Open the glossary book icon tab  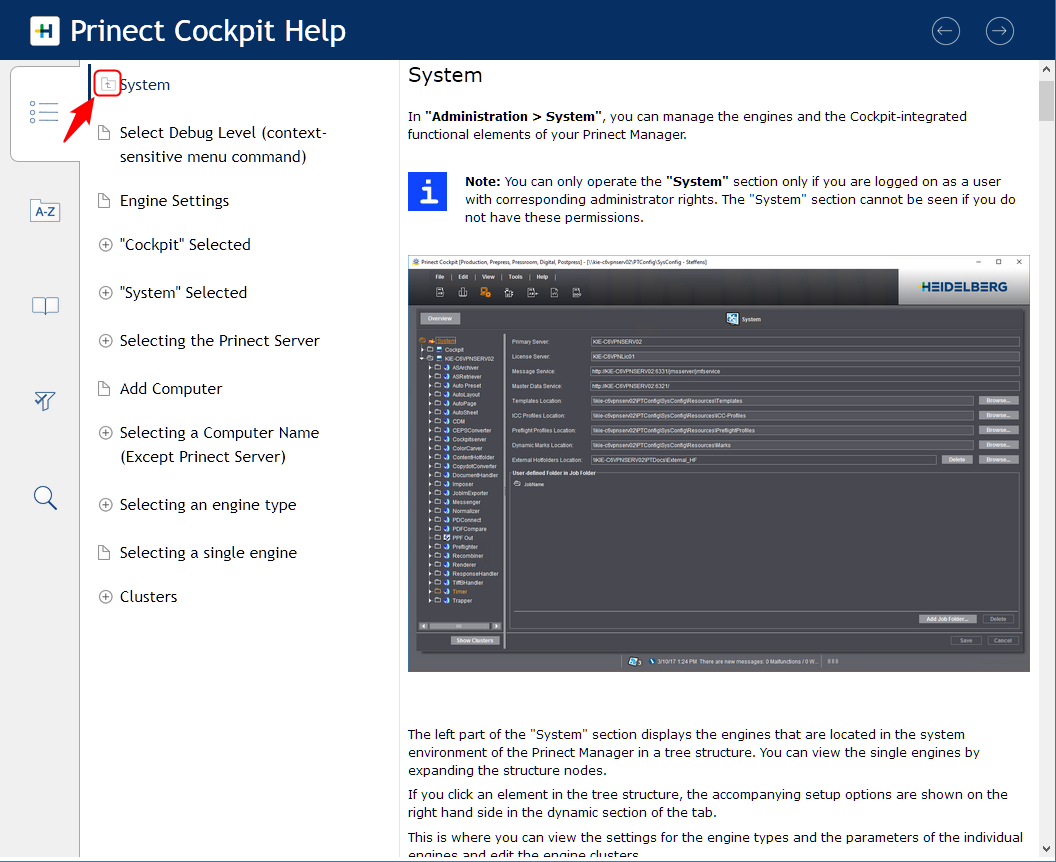click(x=45, y=306)
